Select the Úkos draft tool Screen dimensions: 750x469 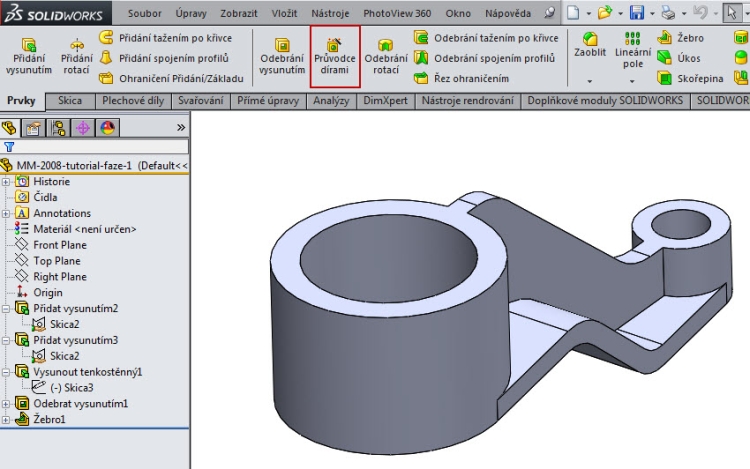pos(679,58)
